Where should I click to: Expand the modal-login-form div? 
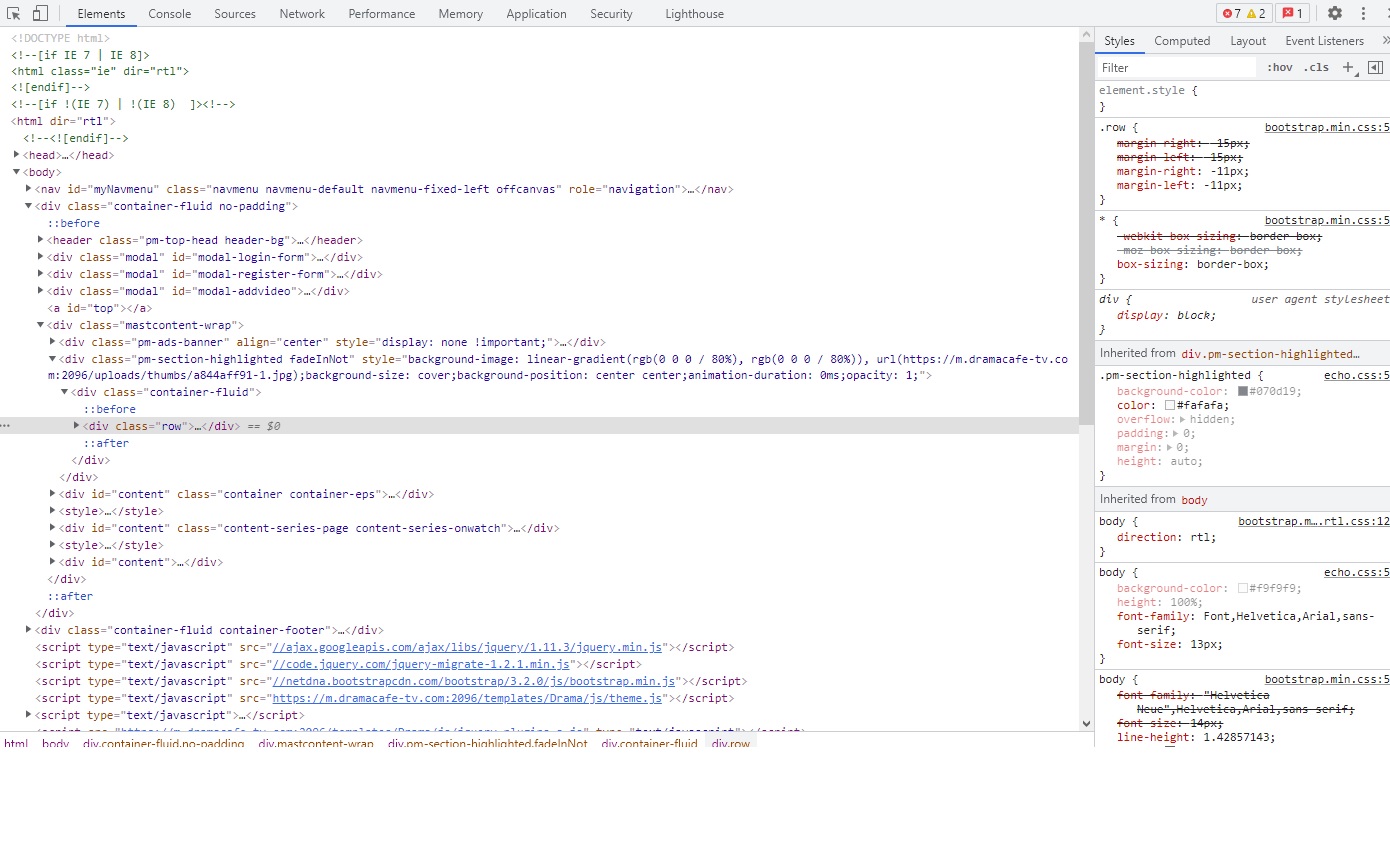point(41,257)
